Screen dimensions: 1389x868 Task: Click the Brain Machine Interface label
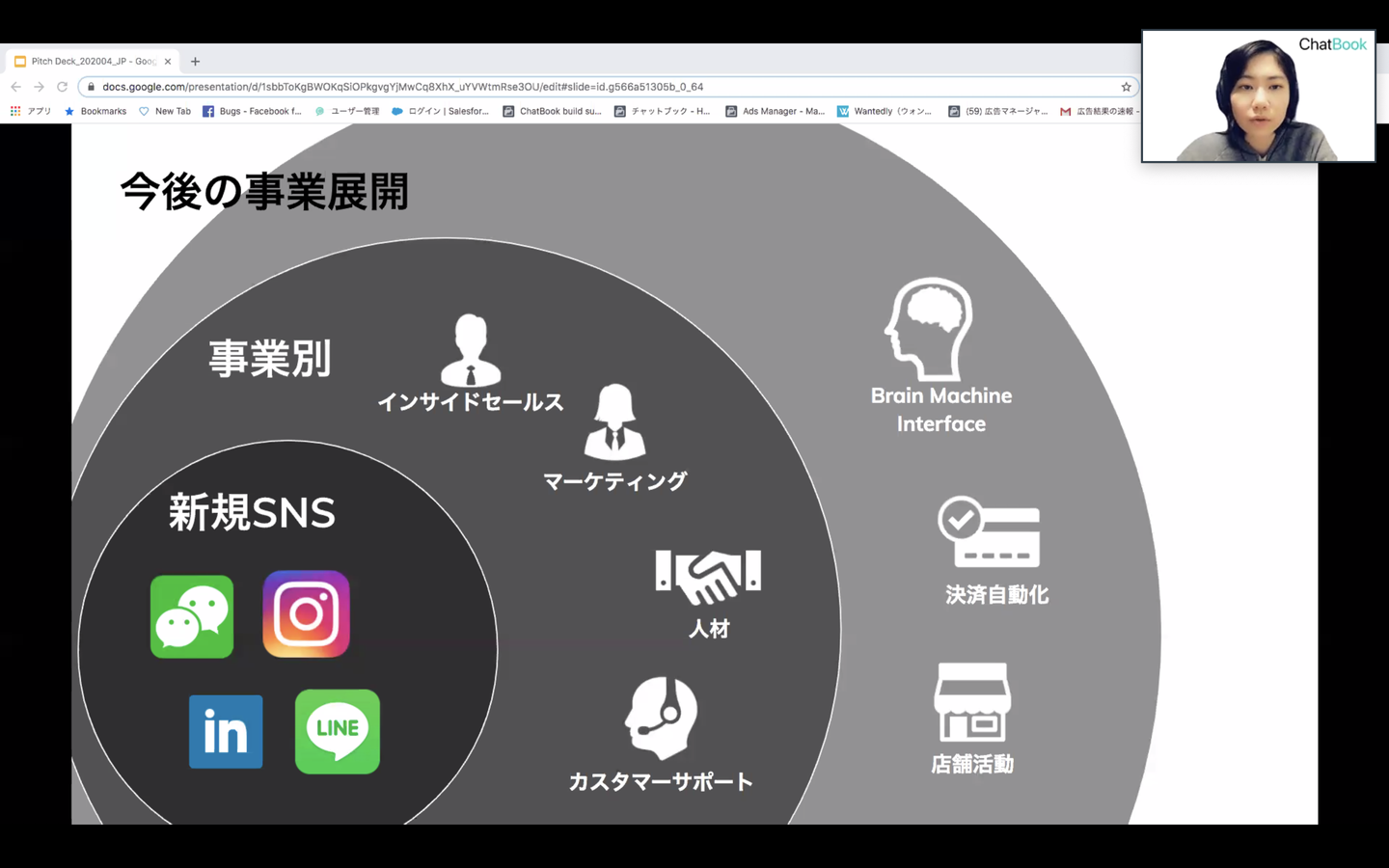coord(941,410)
